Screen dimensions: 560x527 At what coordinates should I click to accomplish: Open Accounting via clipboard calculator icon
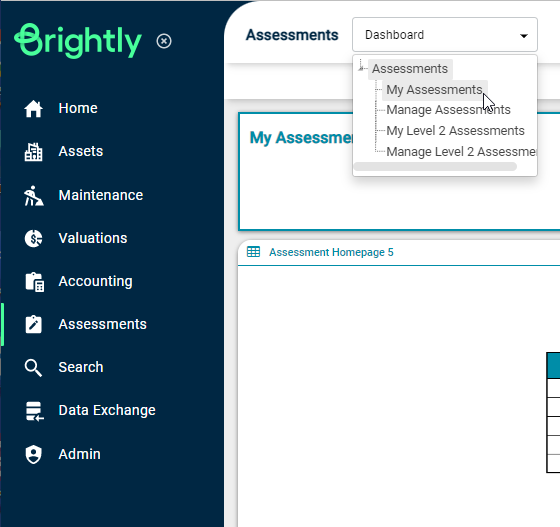click(x=35, y=282)
